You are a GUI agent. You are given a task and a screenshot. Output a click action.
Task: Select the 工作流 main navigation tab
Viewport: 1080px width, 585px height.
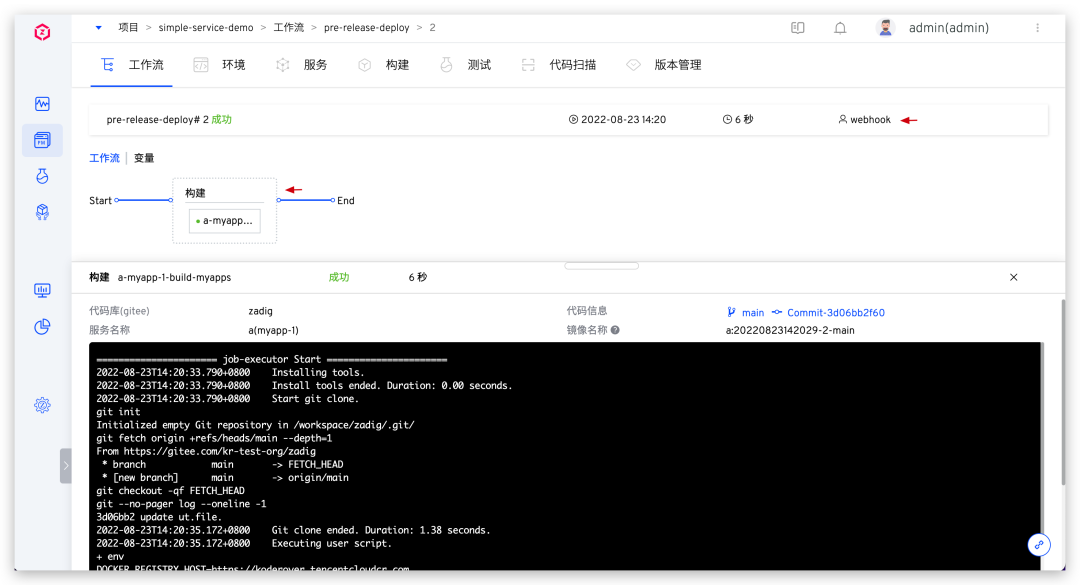[x=132, y=65]
